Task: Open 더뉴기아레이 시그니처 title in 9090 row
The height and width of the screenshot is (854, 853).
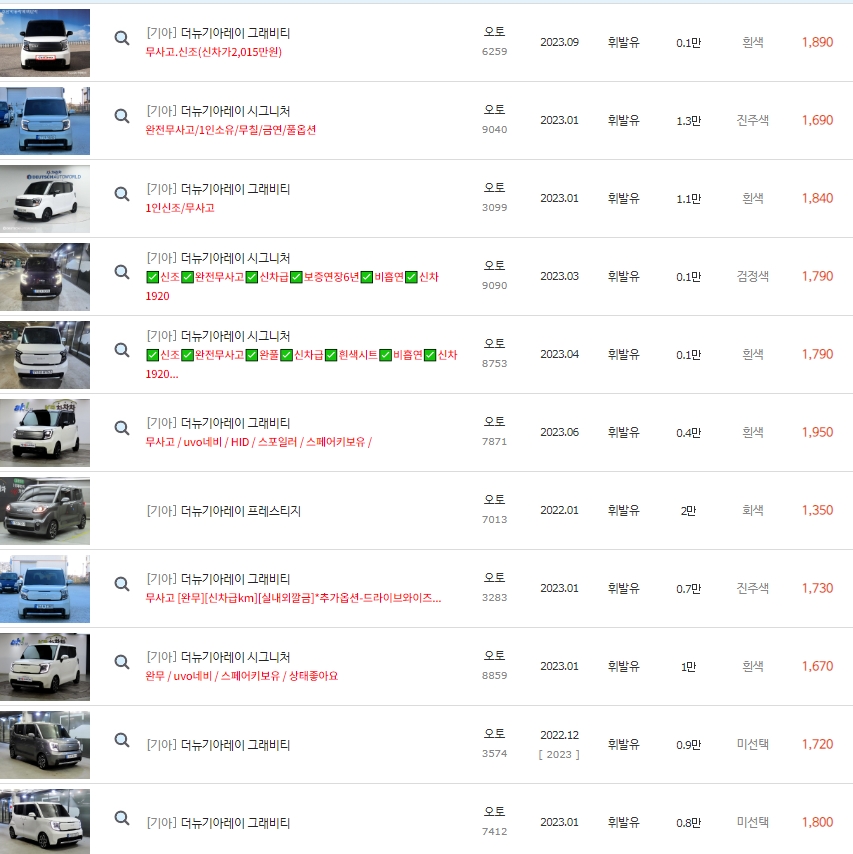Action: (235, 258)
